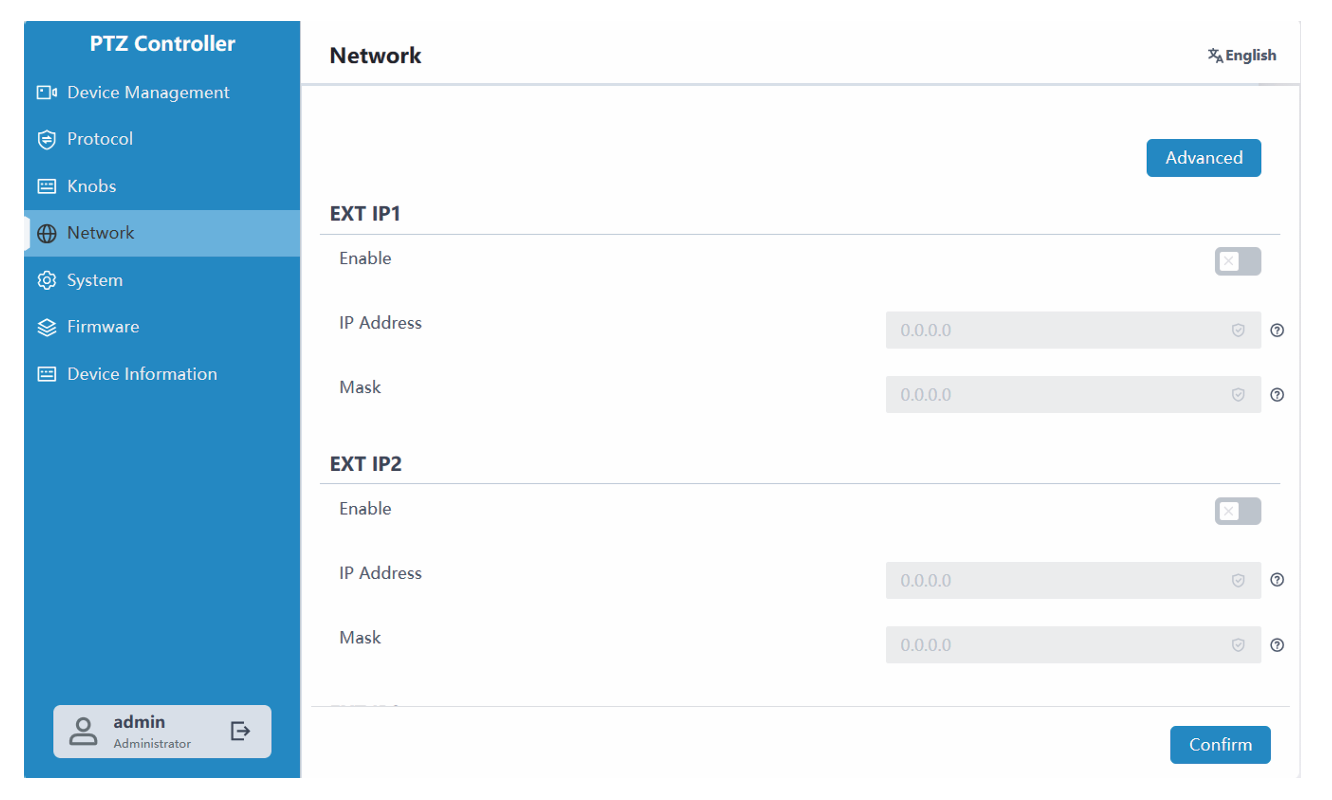Image resolution: width=1332 pixels, height=800 pixels.
Task: Enable the EXT IP2 toggle switch
Action: pos(1237,512)
